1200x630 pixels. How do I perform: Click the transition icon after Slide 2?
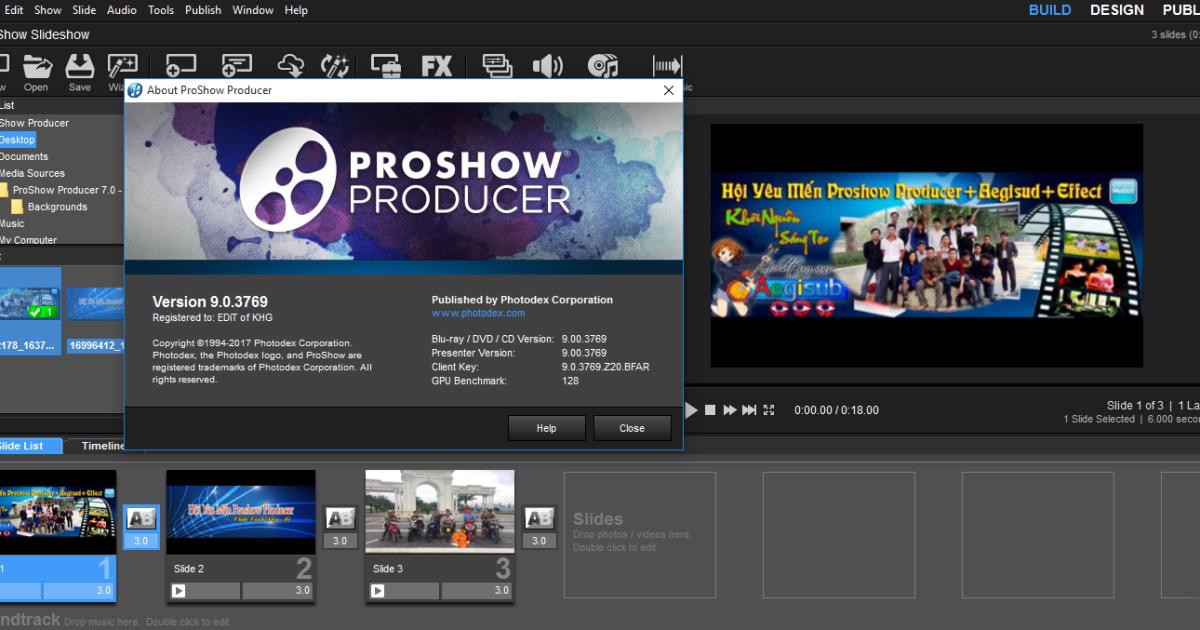click(x=340, y=518)
